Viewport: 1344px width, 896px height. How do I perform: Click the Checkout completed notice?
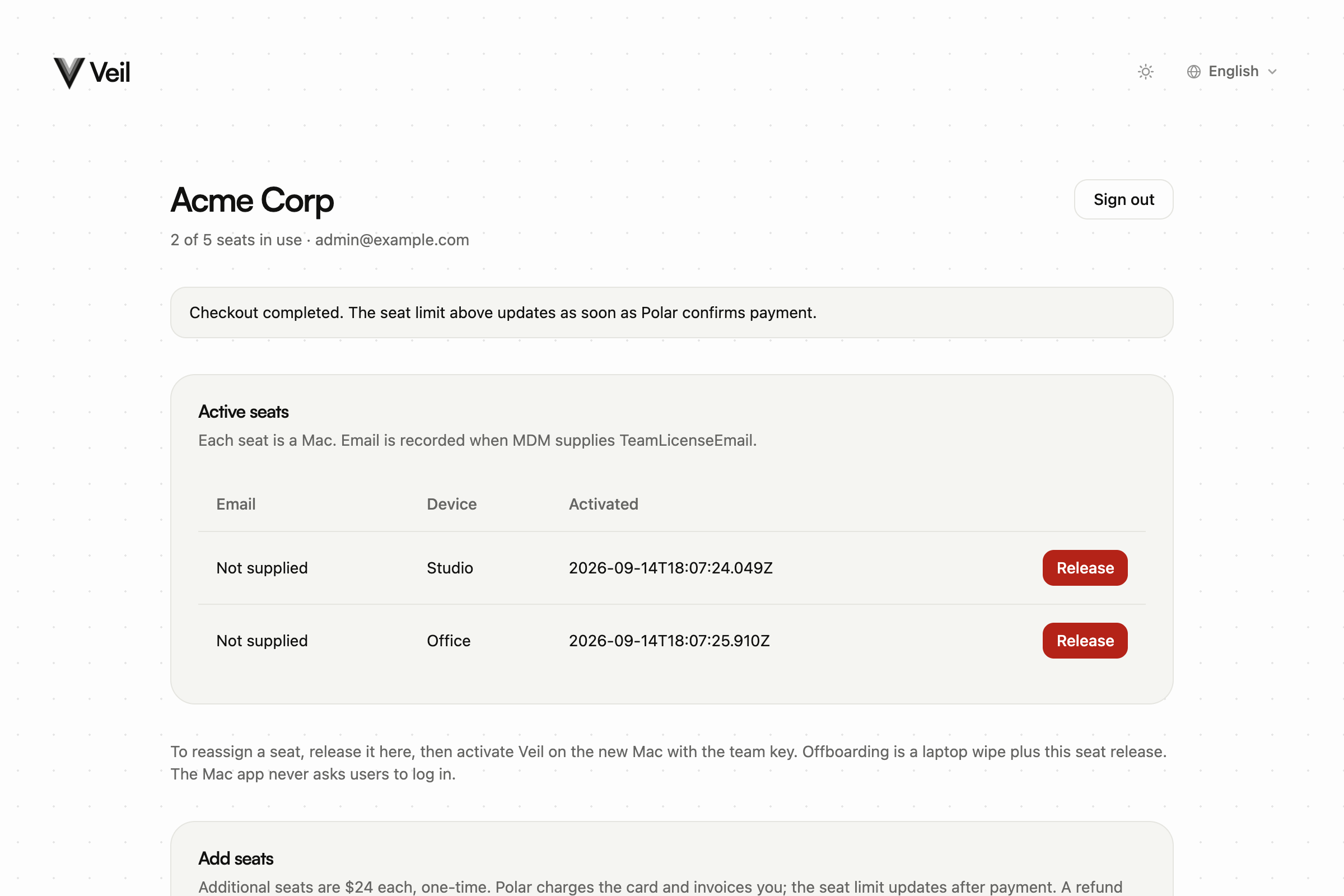point(671,312)
